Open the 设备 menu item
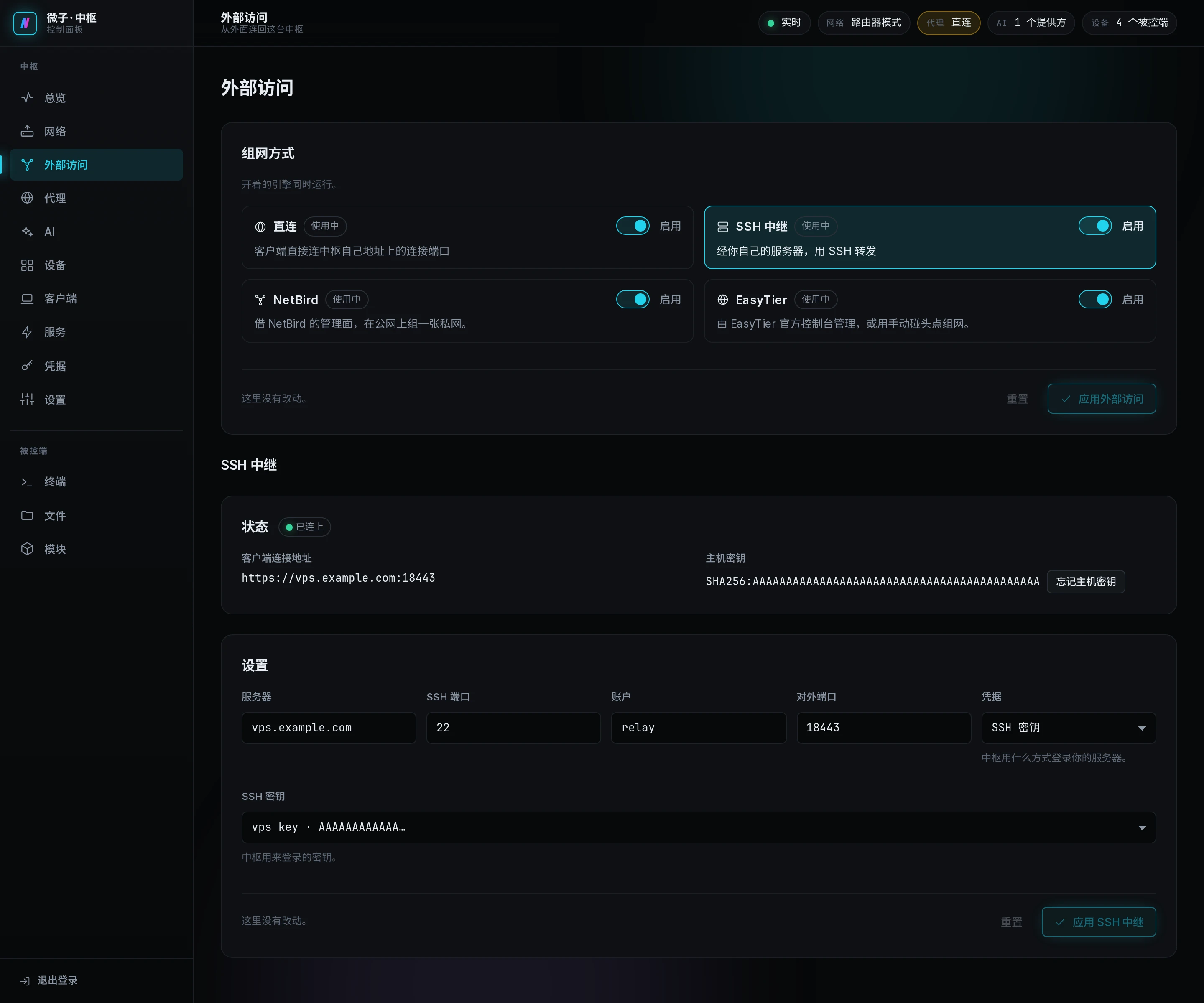The width and height of the screenshot is (1204, 1003). click(x=96, y=265)
